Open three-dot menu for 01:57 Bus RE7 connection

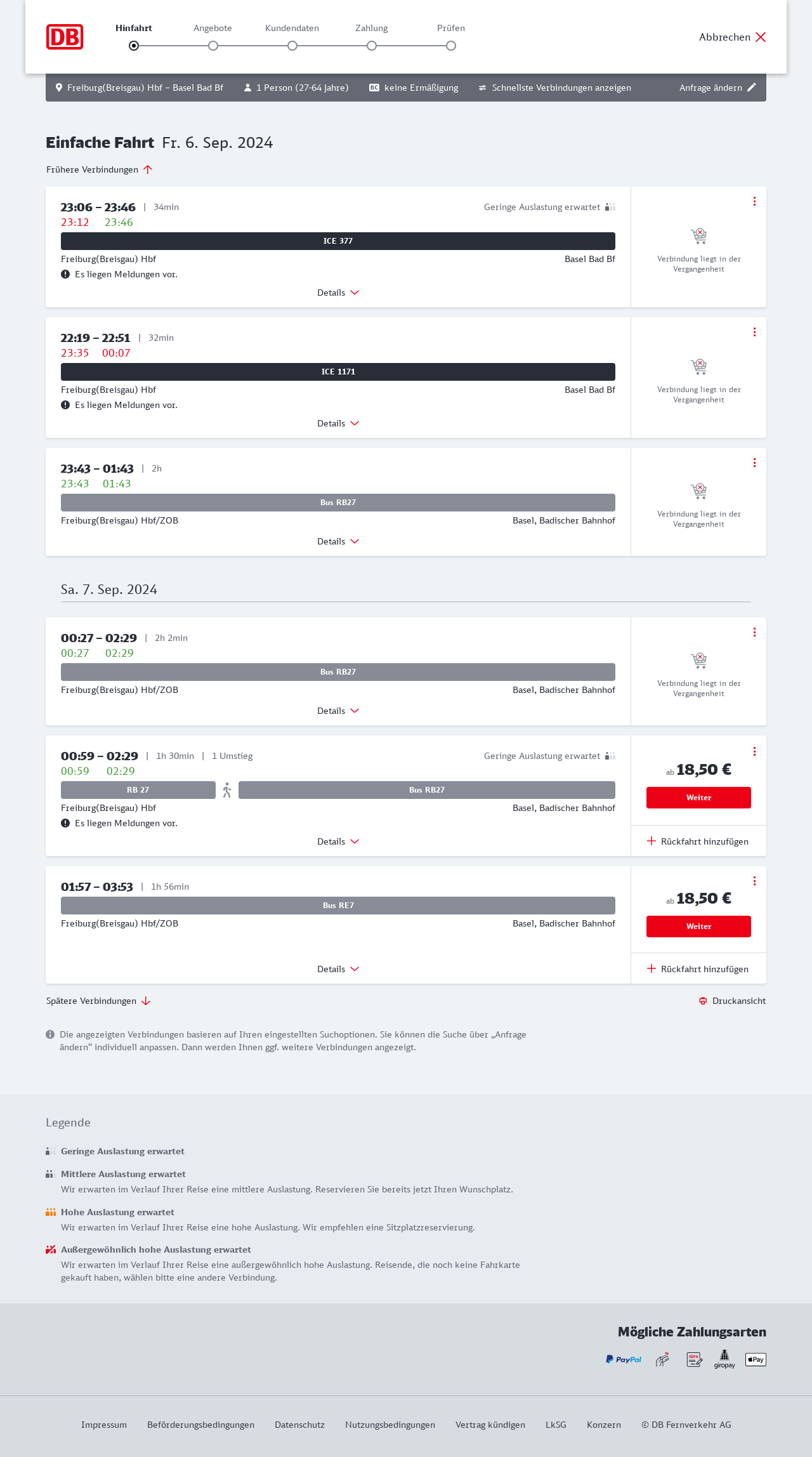point(754,881)
